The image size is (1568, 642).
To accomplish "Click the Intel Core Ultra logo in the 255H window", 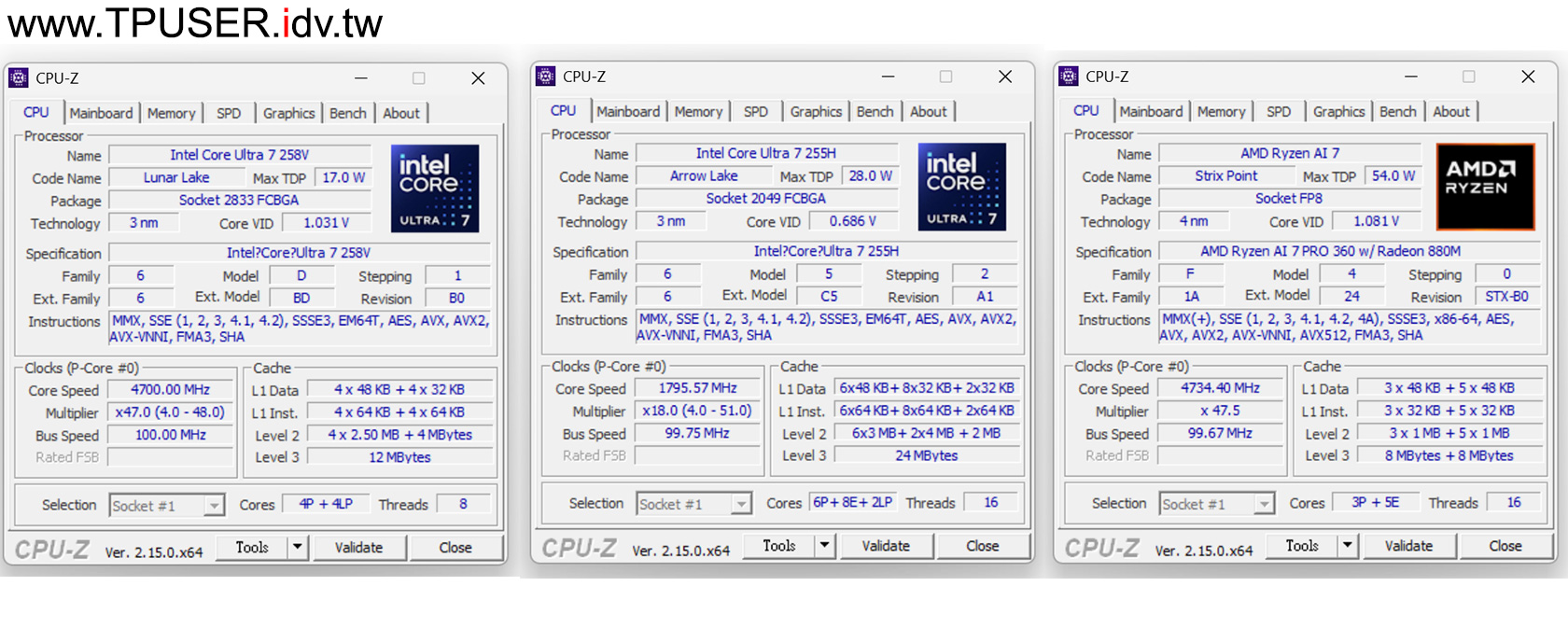I will point(961,187).
